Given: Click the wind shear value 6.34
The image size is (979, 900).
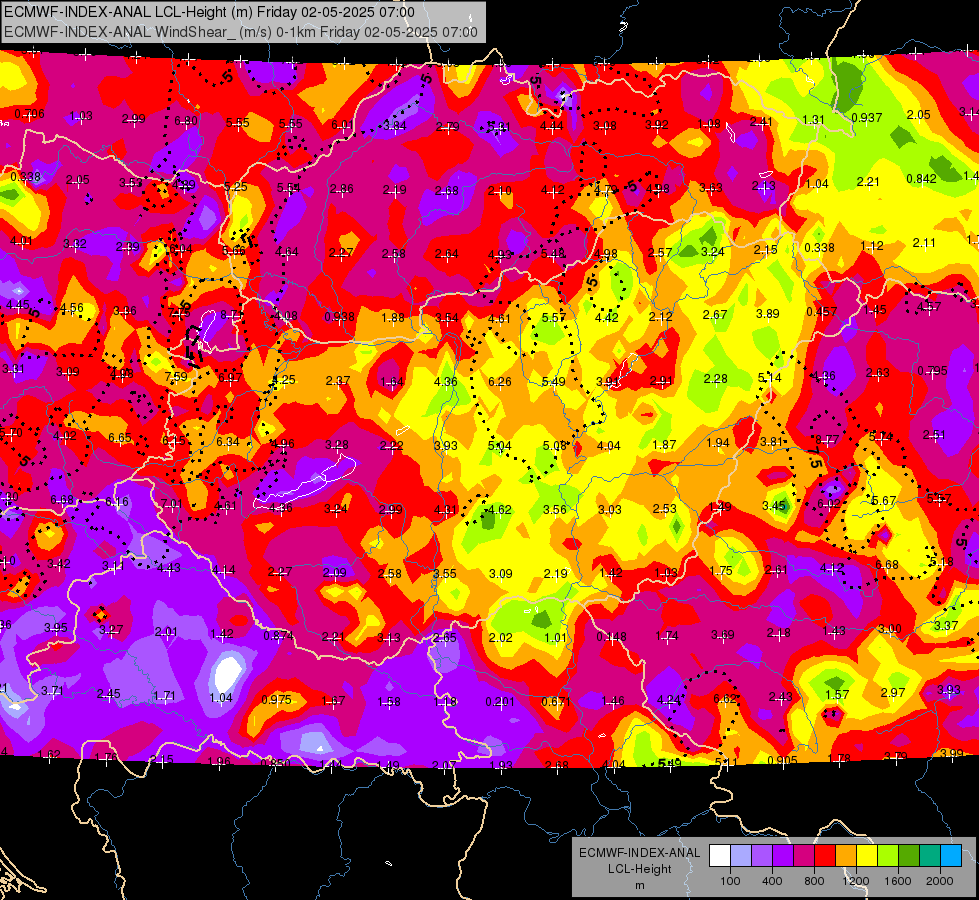Looking at the screenshot, I should click(228, 442).
